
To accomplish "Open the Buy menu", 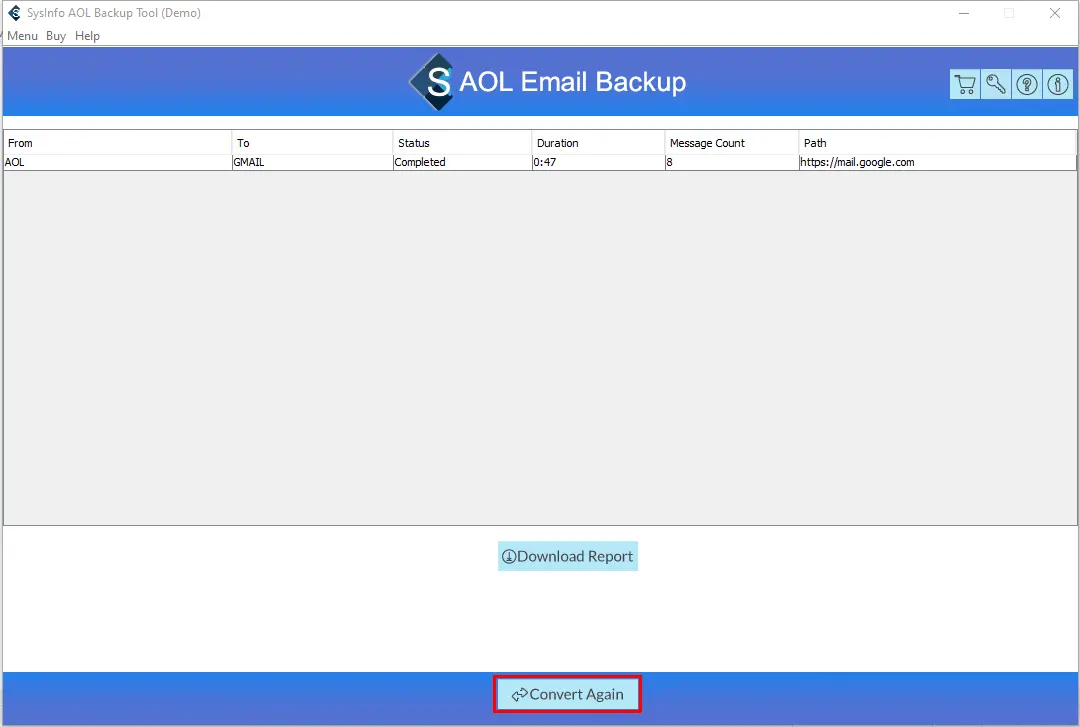I will pyautogui.click(x=56, y=36).
